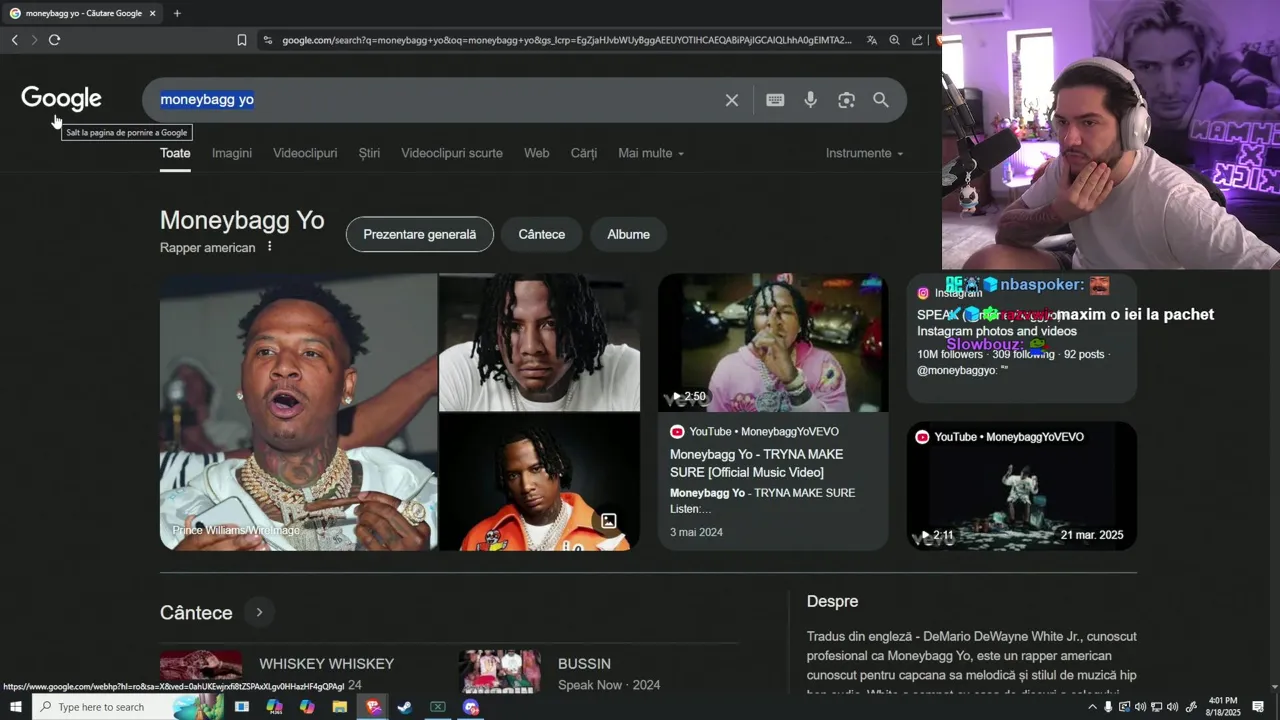The height and width of the screenshot is (720, 1280).
Task: Share this page via address bar icon
Action: (x=917, y=40)
